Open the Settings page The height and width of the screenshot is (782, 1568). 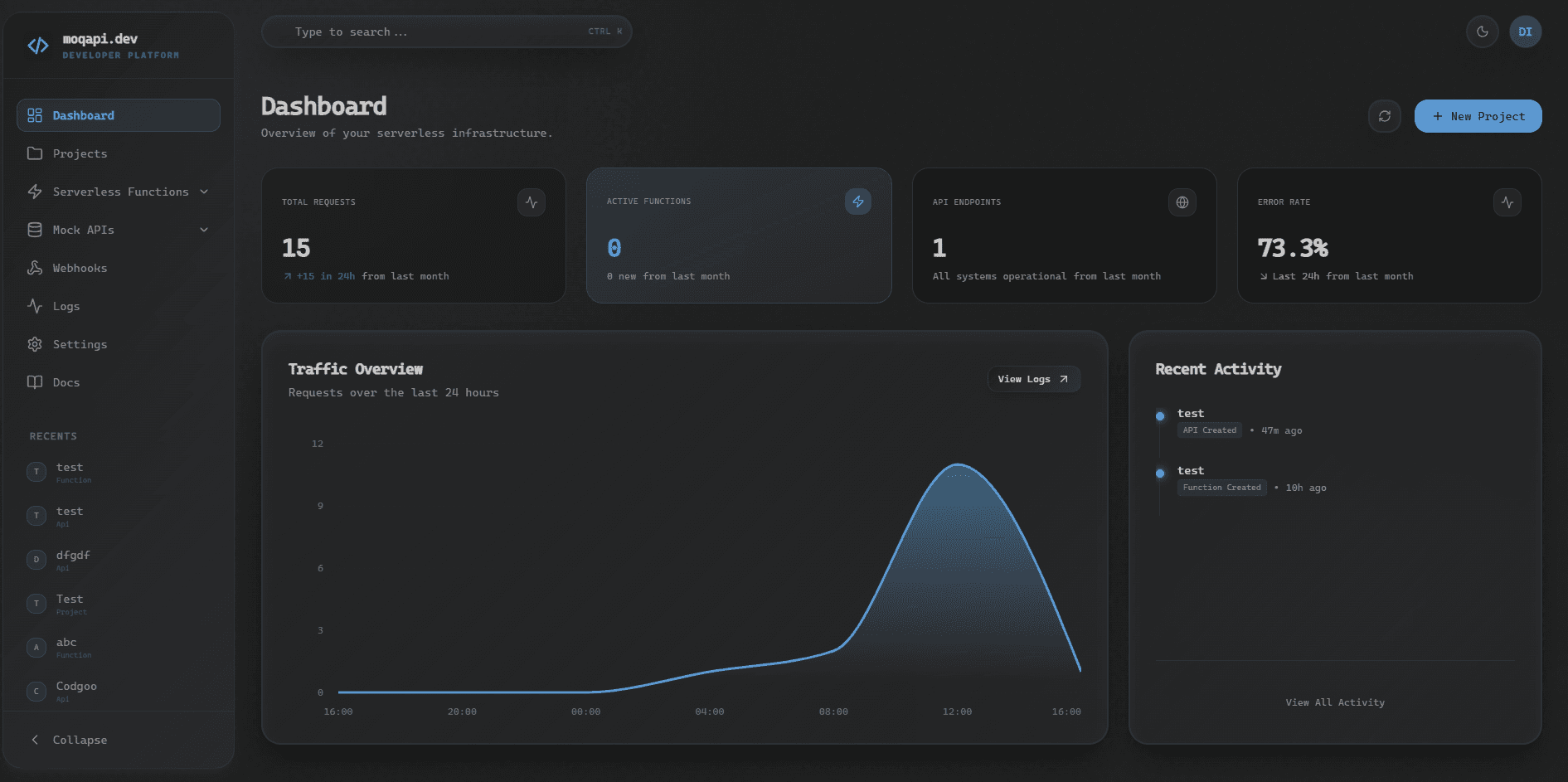[x=80, y=344]
